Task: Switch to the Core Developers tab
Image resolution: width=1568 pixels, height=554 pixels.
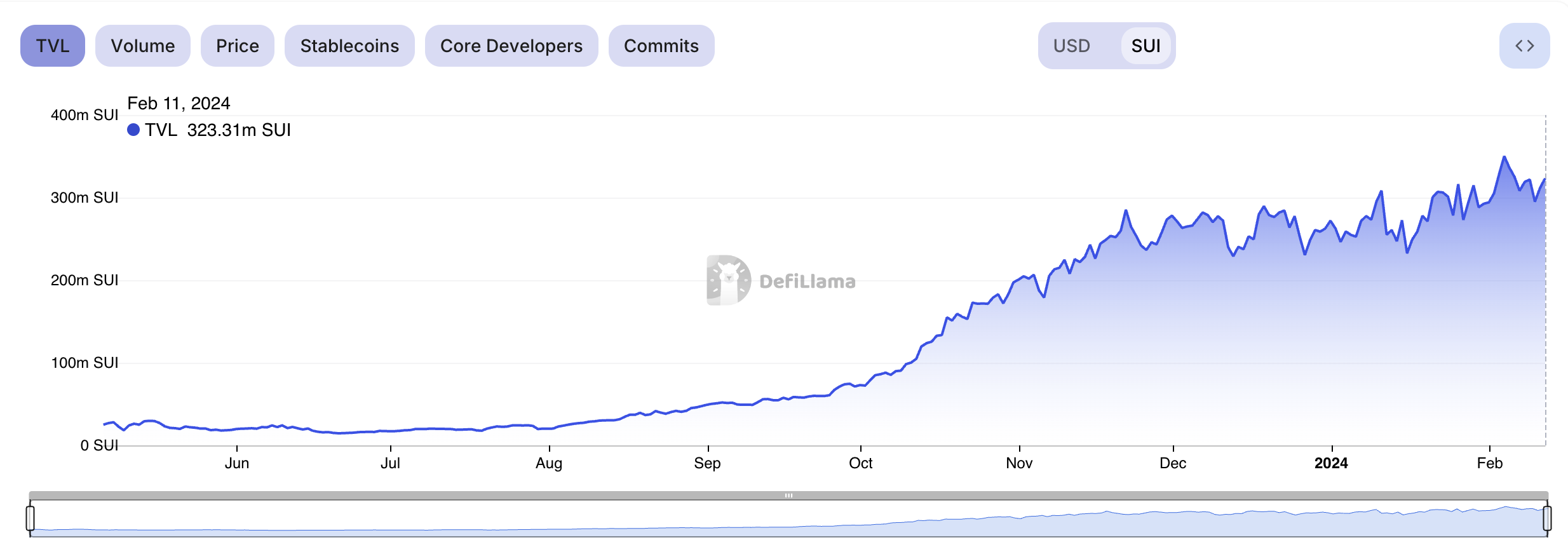Action: point(511,46)
